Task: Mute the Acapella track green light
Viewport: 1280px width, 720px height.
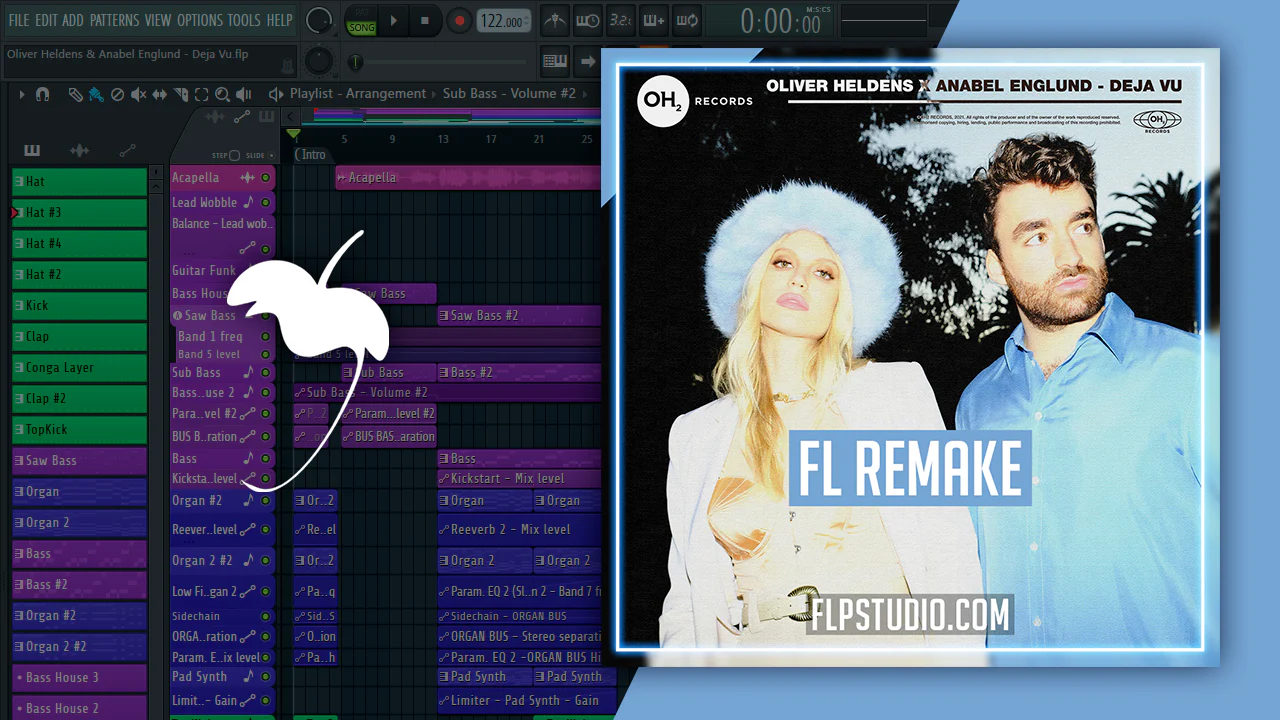Action: [x=266, y=178]
